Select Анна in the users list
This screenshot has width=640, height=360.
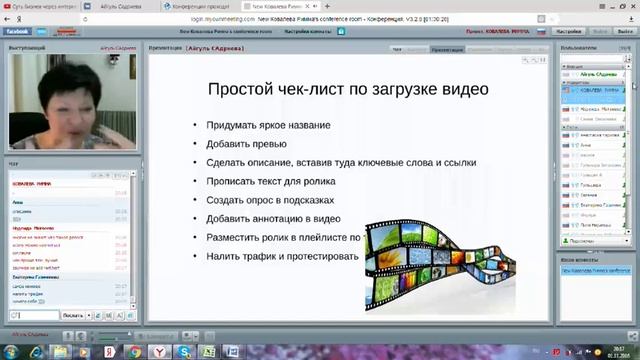pos(593,145)
